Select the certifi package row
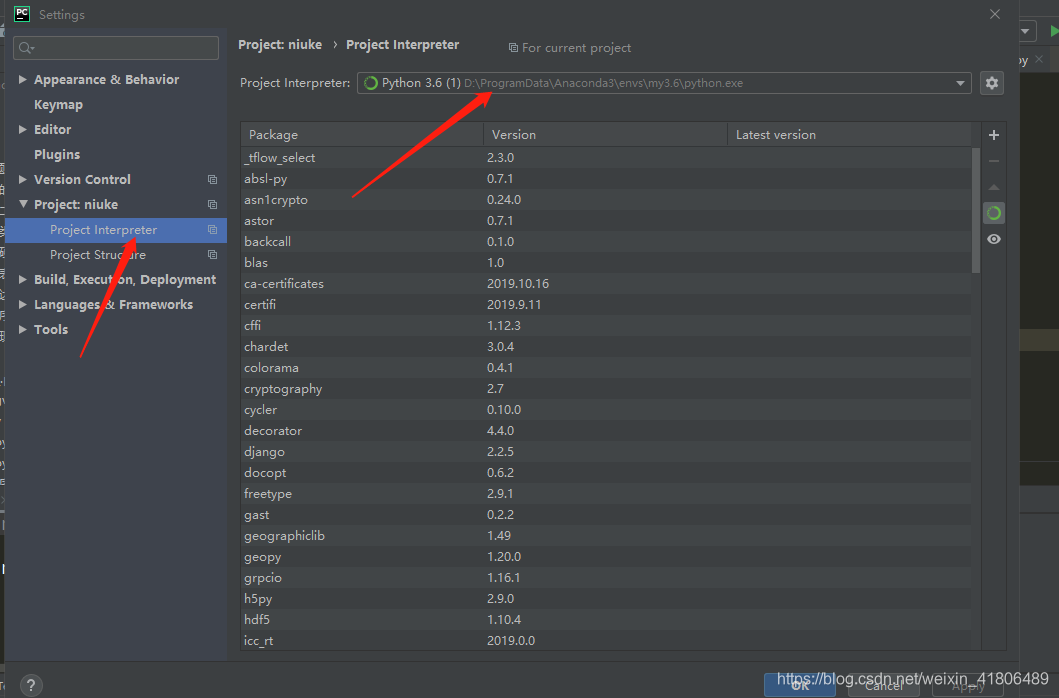 606,305
